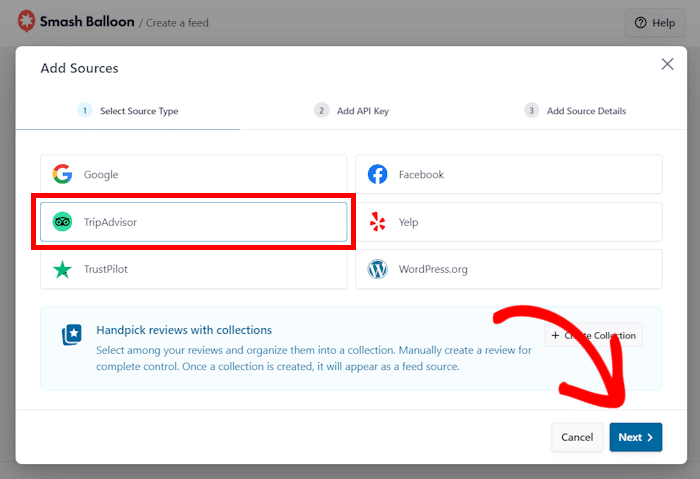The height and width of the screenshot is (479, 700).
Task: Go to step 3 Add Source Details
Action: coord(575,111)
